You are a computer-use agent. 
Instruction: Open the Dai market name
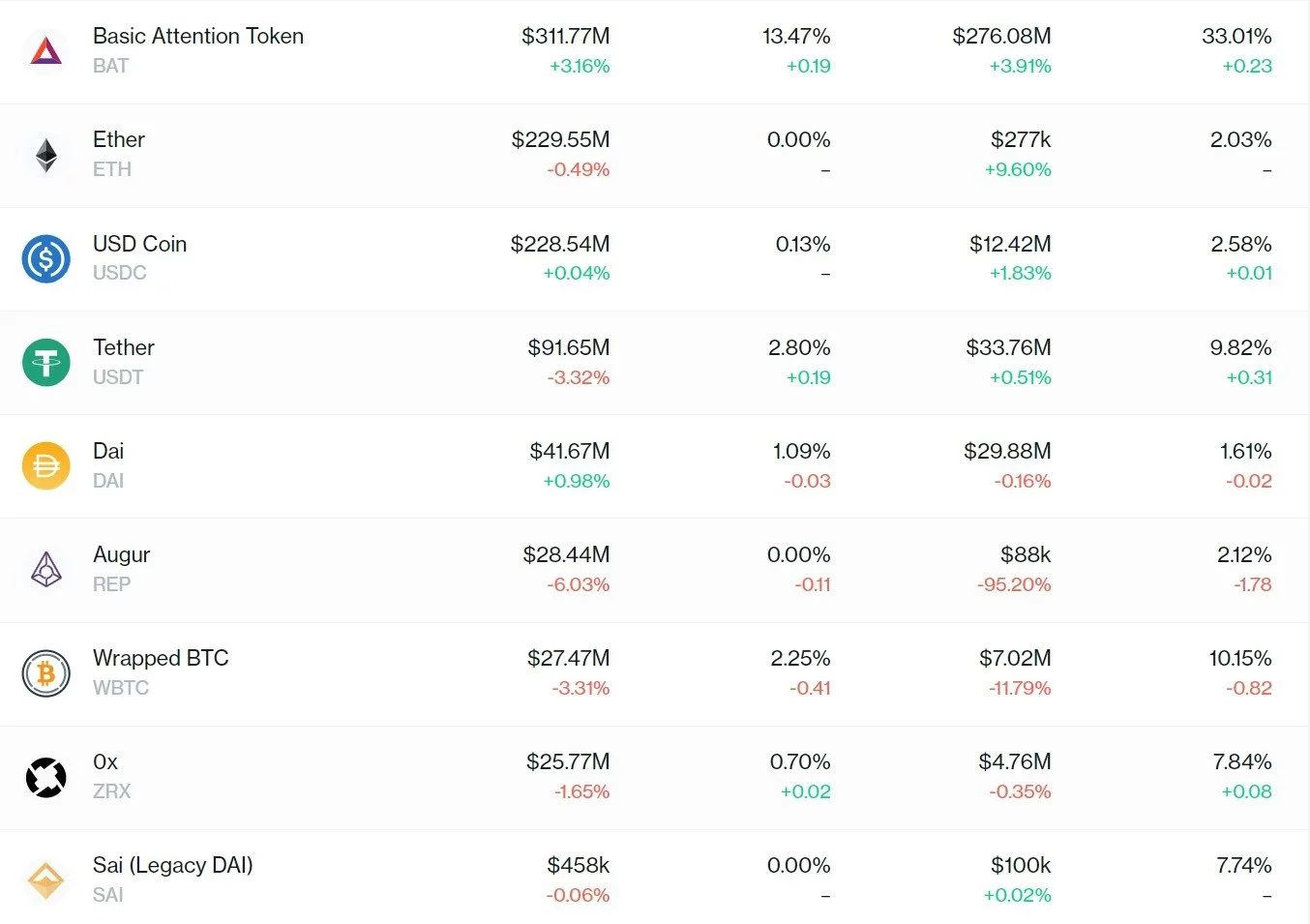coord(108,451)
